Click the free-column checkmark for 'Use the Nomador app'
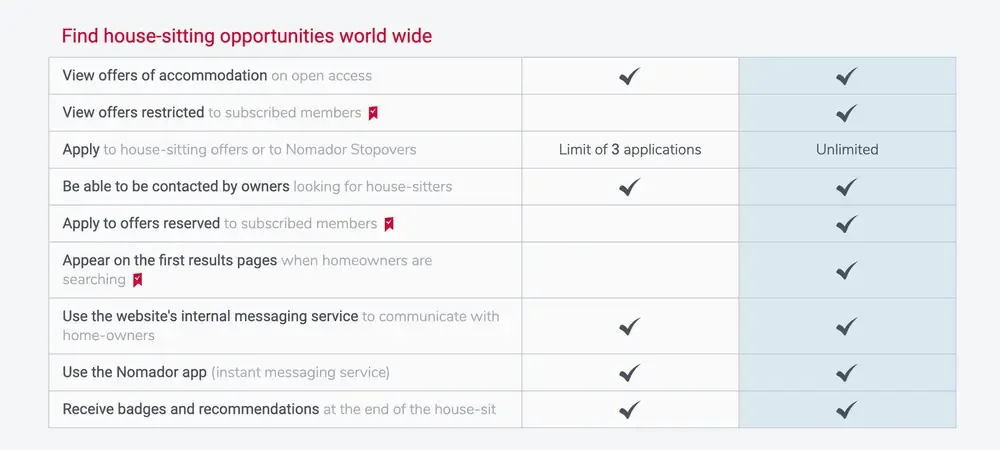Viewport: 1000px width, 450px height. pyautogui.click(x=629, y=373)
